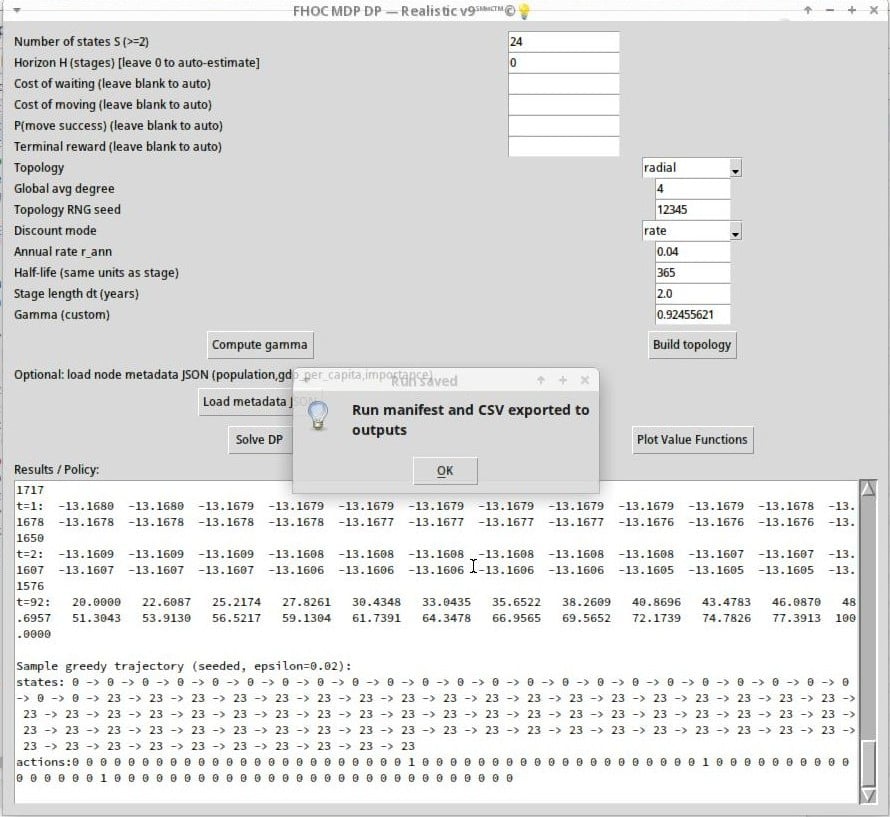Maximize the main FHOC MDP DP window
The height and width of the screenshot is (817, 890).
(x=852, y=10)
